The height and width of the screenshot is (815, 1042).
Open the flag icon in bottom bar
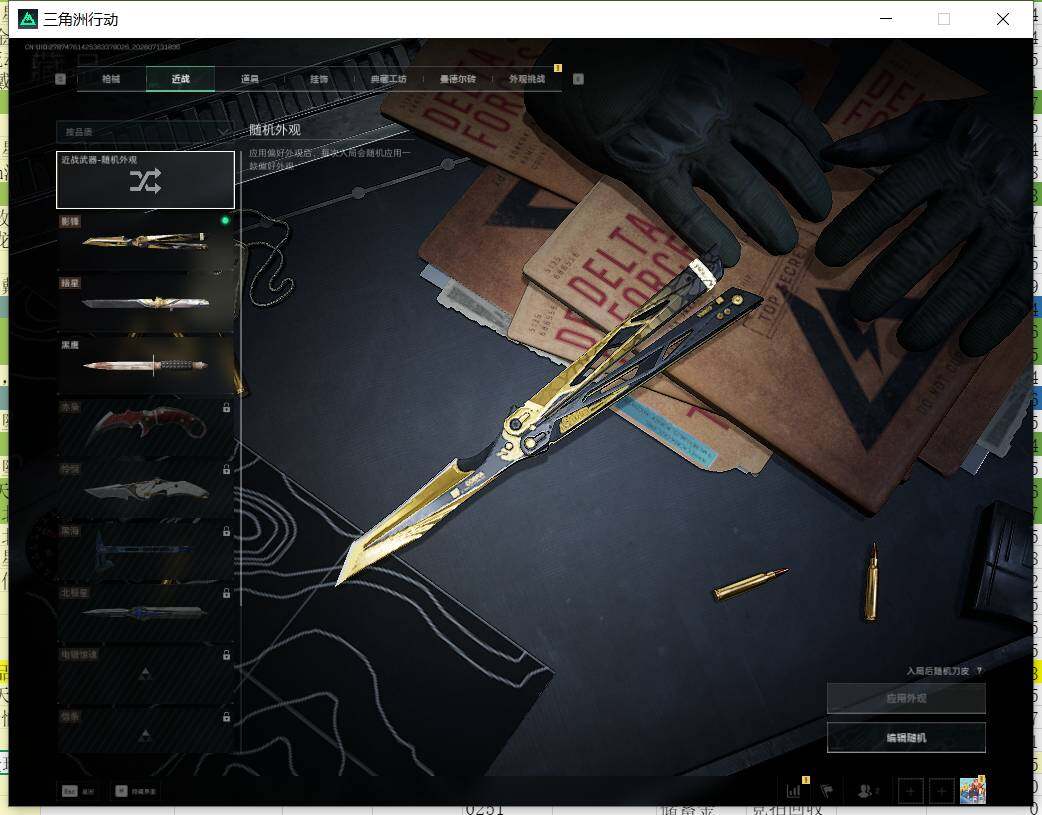pos(827,791)
